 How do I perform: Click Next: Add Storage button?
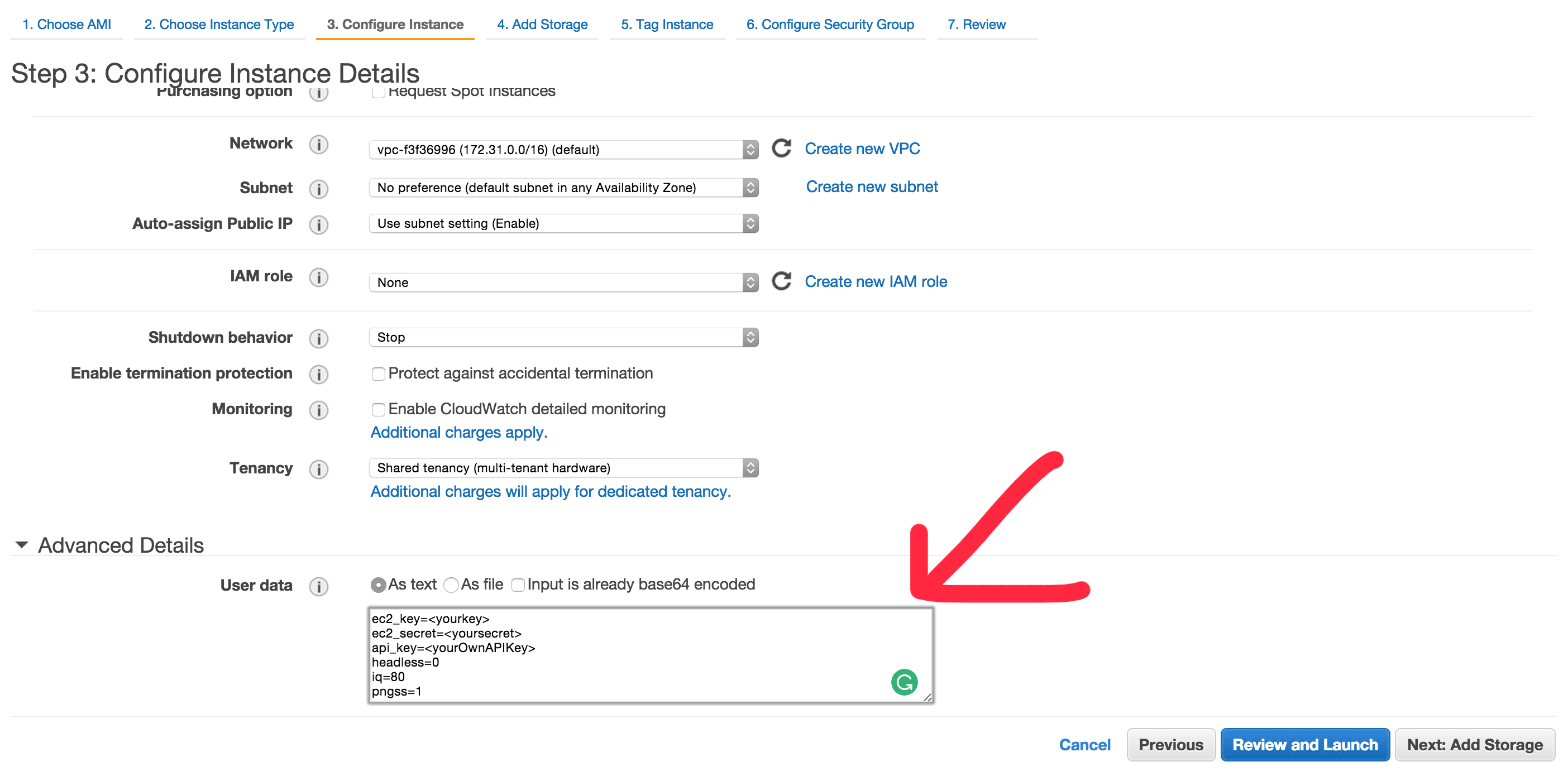1475,745
